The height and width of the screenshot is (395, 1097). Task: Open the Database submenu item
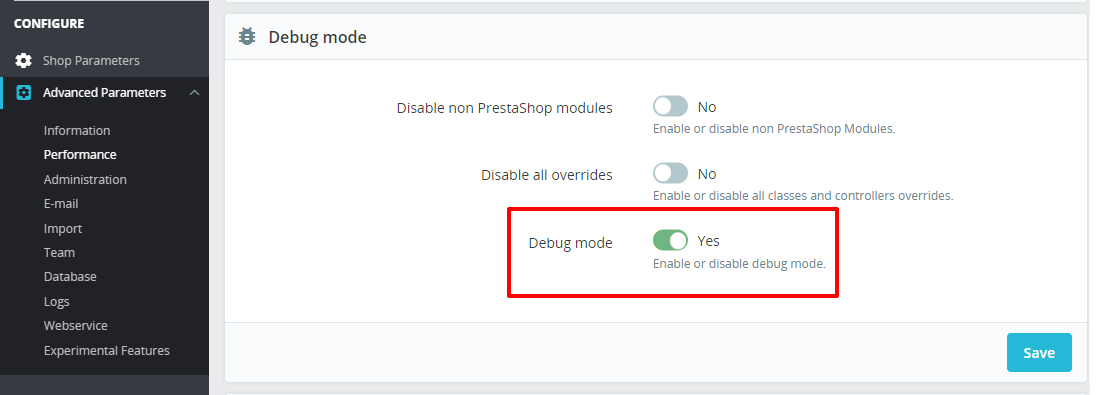click(x=70, y=277)
